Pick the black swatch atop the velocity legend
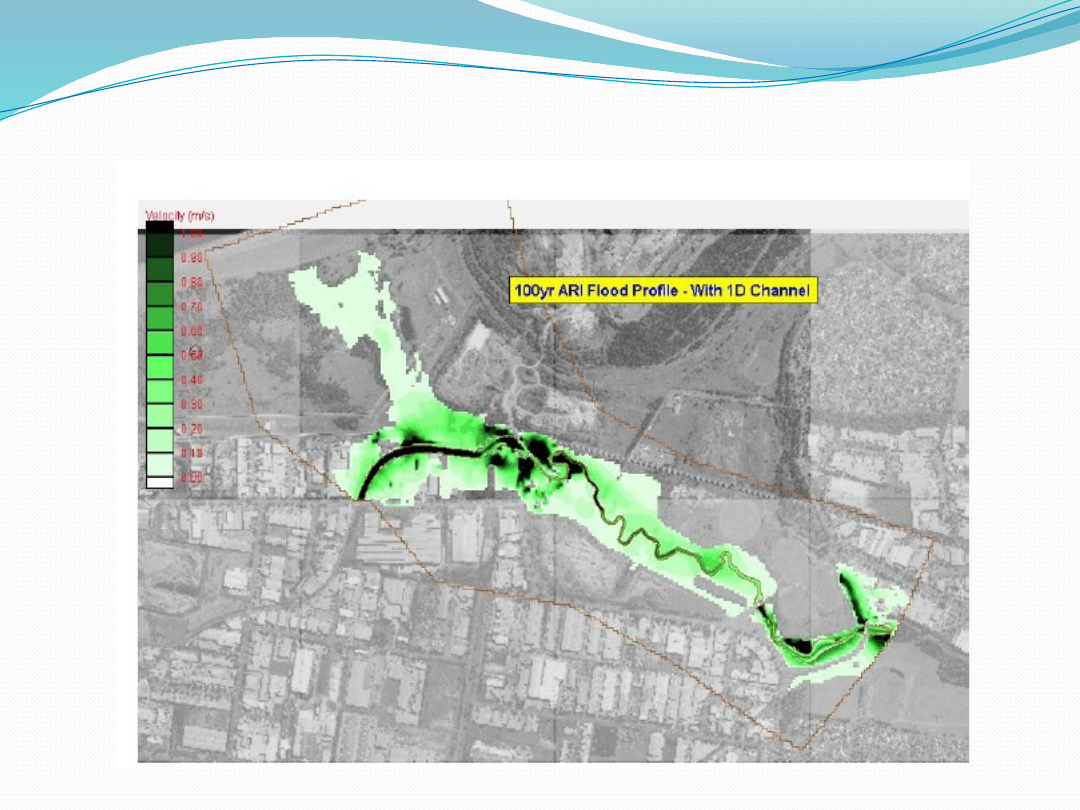The image size is (1080, 810). 159,227
